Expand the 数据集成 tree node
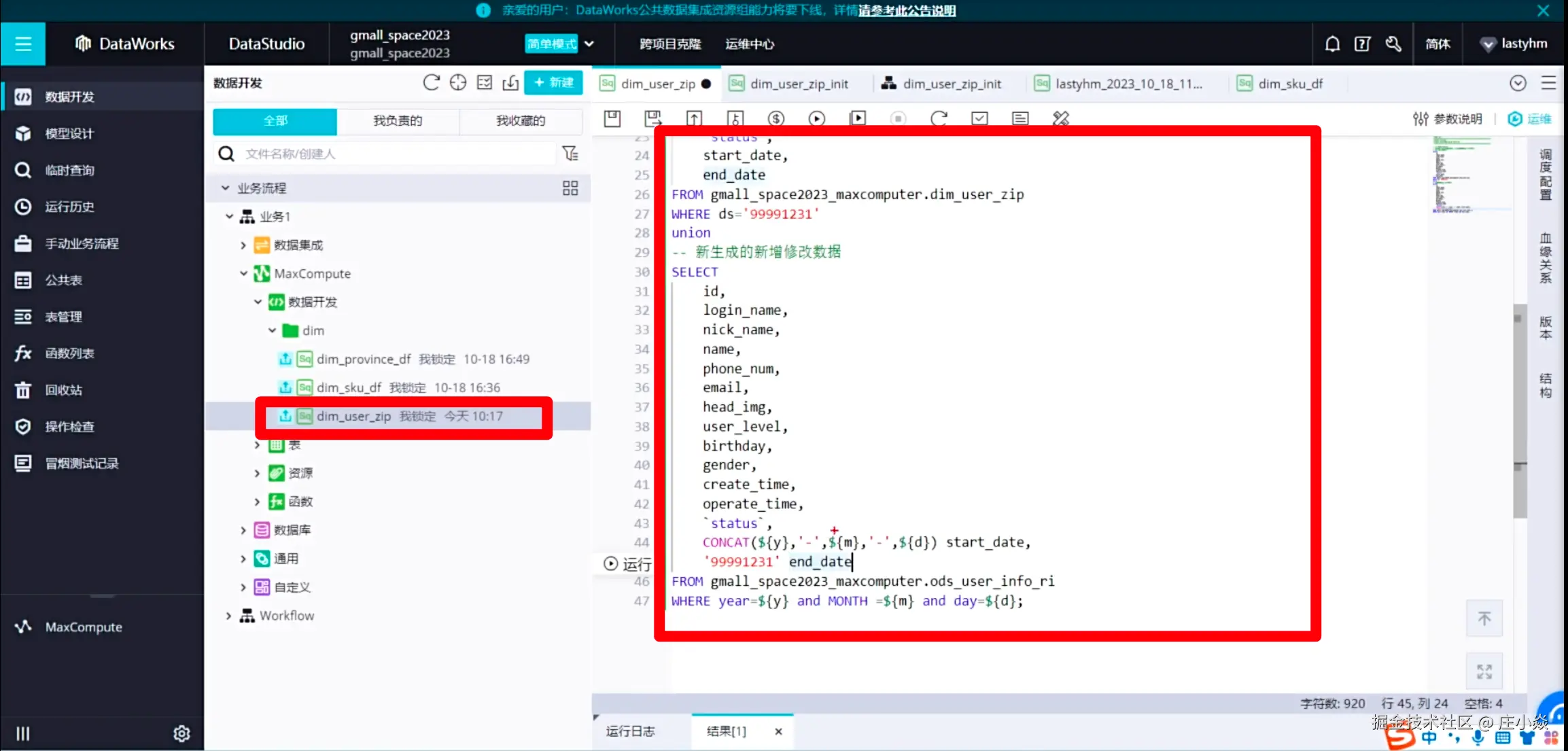 243,245
